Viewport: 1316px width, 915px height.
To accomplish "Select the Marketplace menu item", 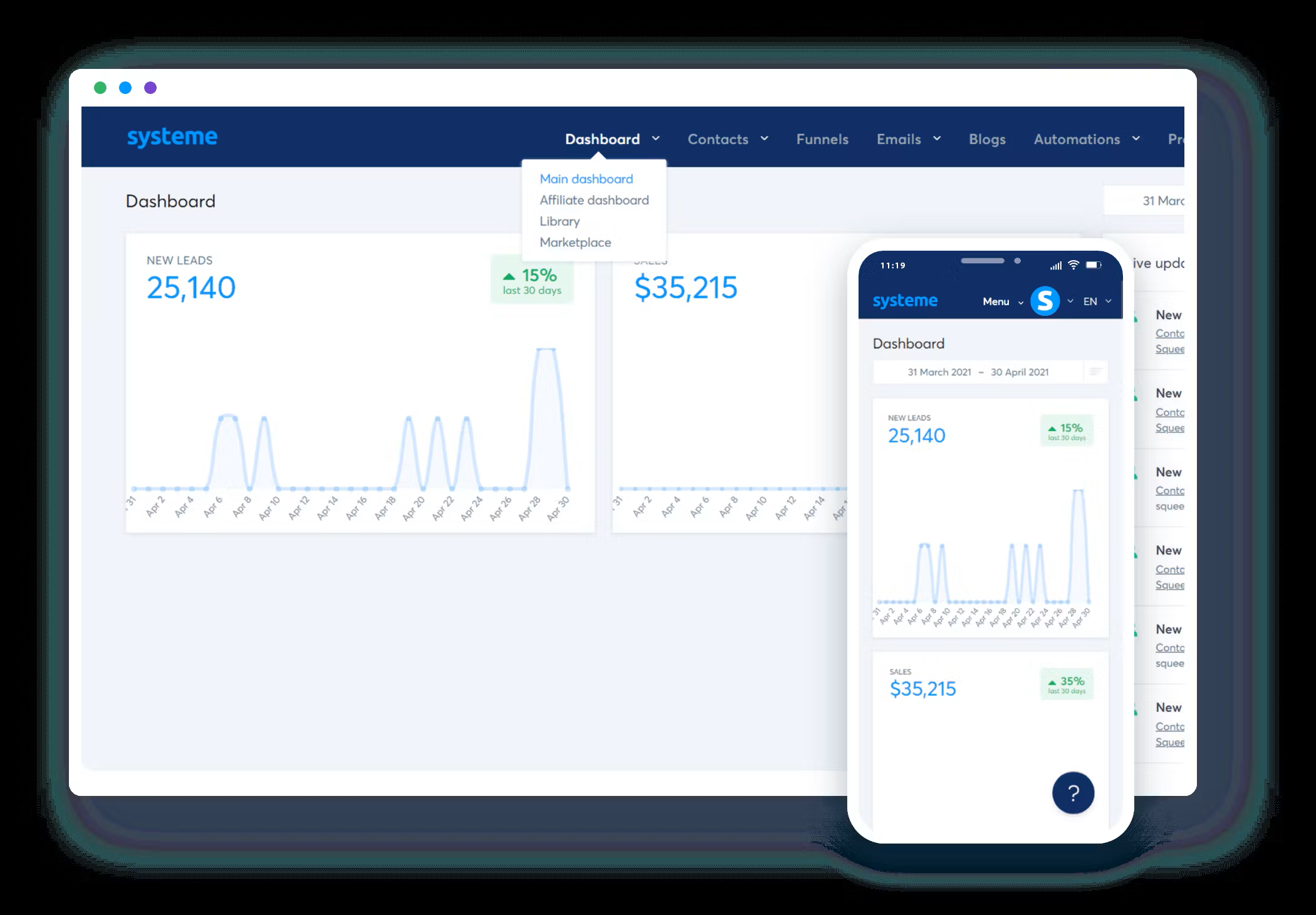I will pos(575,242).
